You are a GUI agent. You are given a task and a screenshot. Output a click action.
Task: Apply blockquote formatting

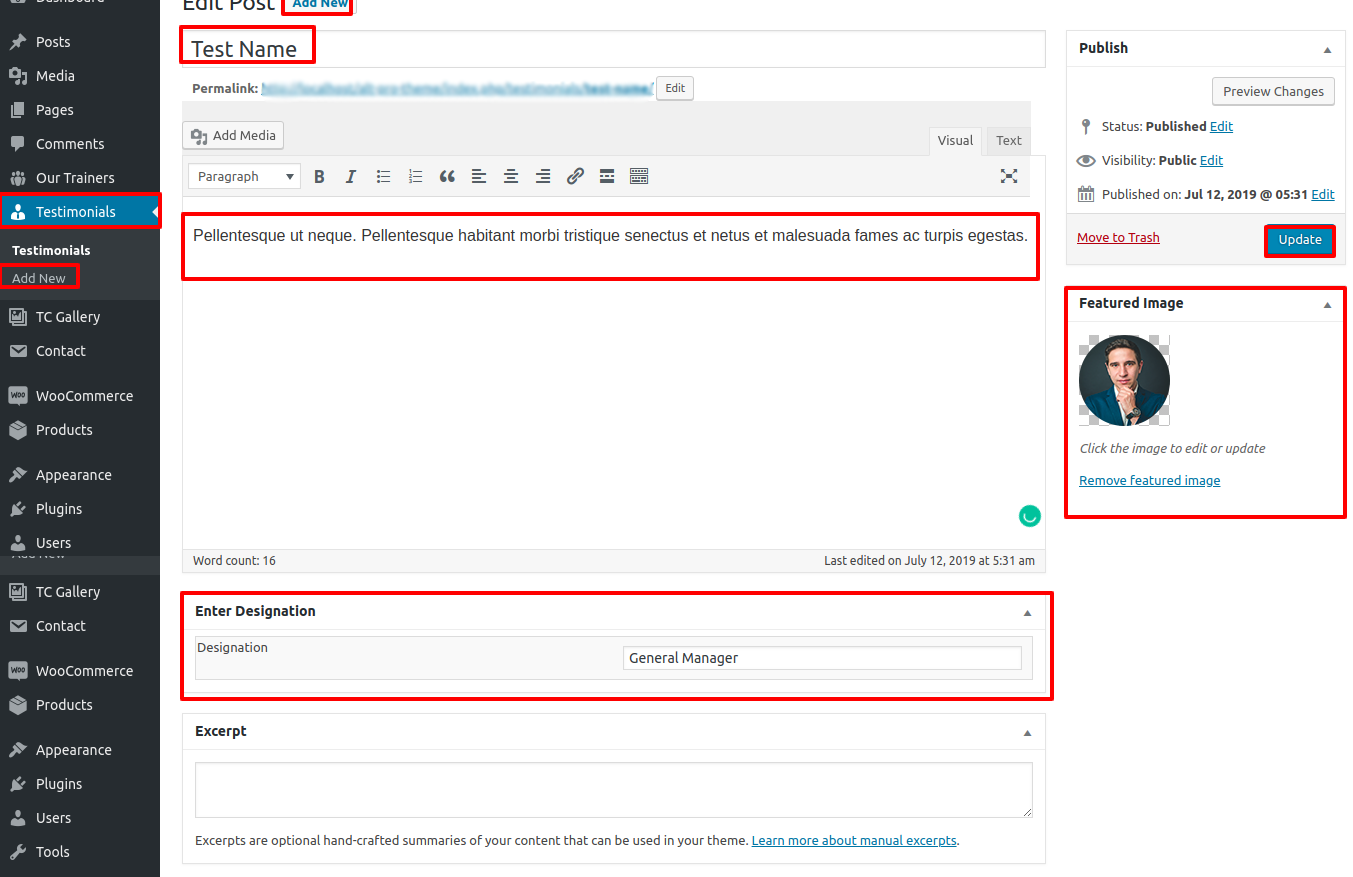tap(447, 177)
